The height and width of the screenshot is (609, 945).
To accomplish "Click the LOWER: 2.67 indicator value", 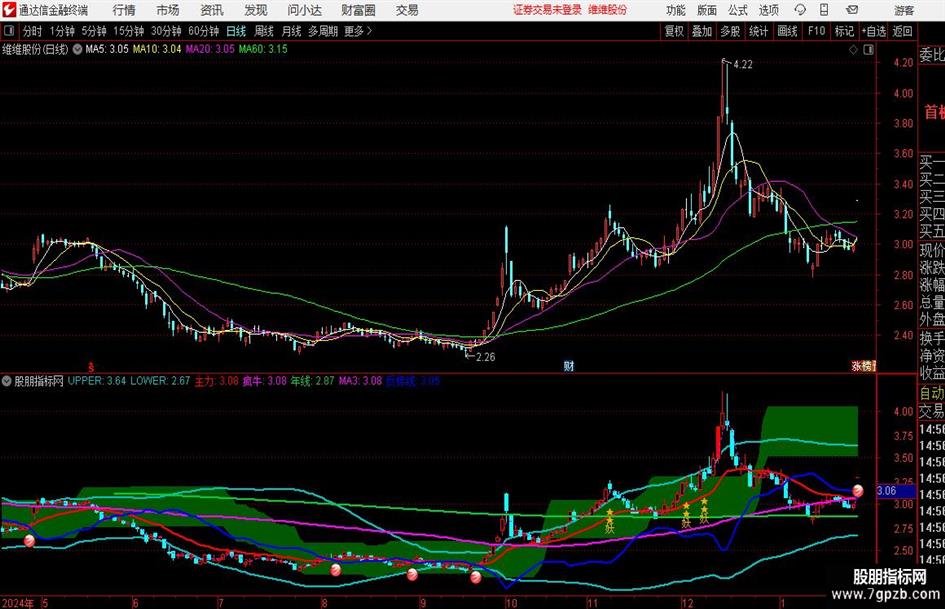I will click(160, 381).
